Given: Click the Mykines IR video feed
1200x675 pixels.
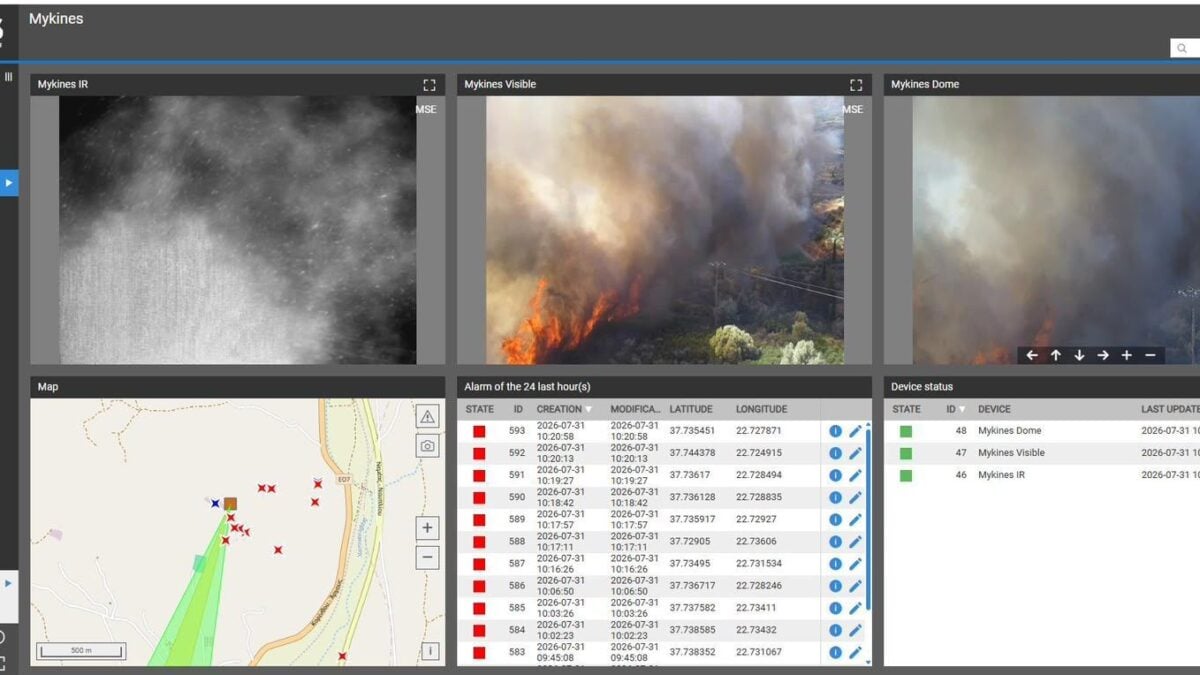Looking at the screenshot, I should (x=238, y=230).
